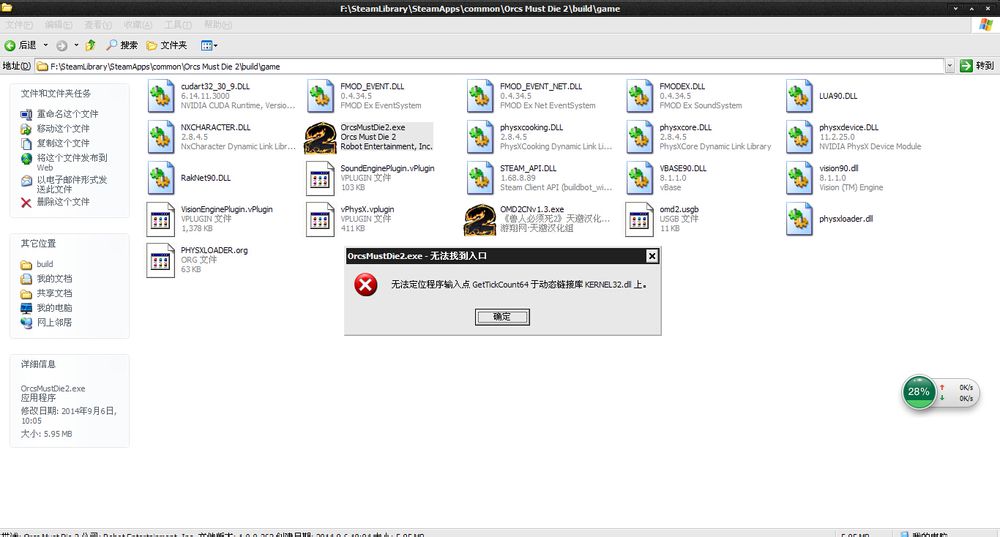Select the VBASE90.DLL file icon

pyautogui.click(x=639, y=178)
